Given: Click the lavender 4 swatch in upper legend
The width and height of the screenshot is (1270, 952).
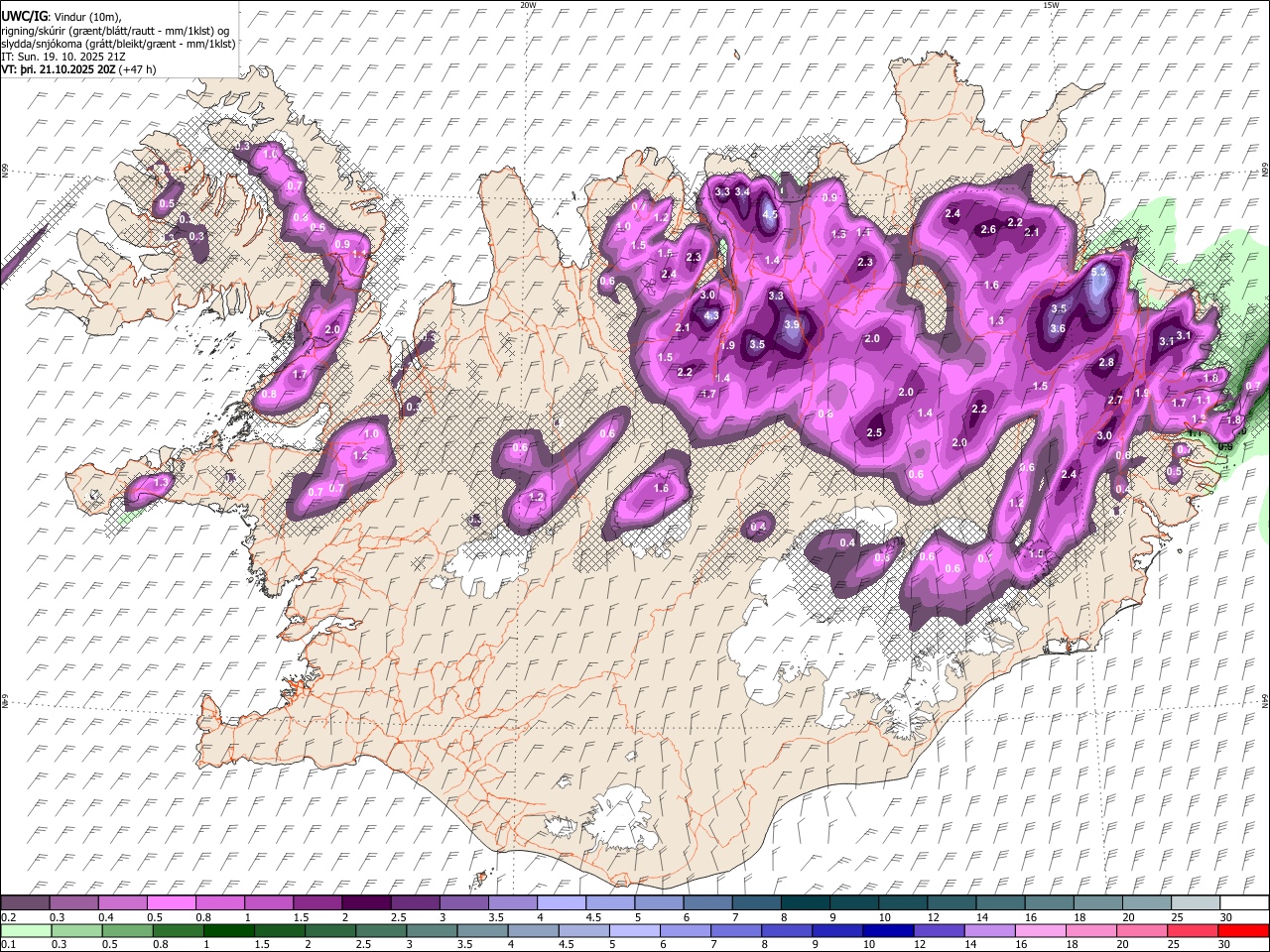Looking at the screenshot, I should click(560, 902).
